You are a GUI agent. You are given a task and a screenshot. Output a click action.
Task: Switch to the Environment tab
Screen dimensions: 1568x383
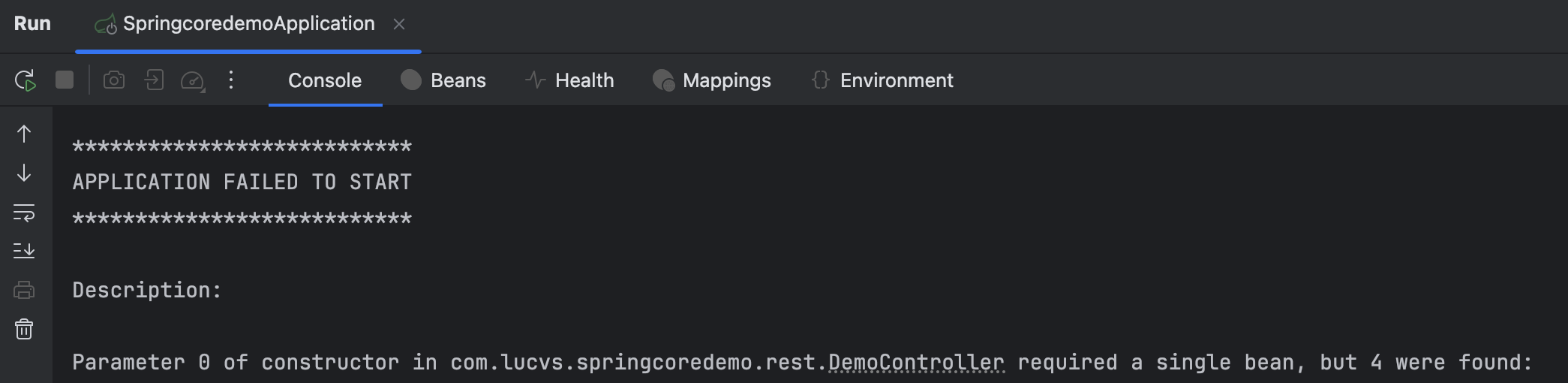click(x=882, y=80)
